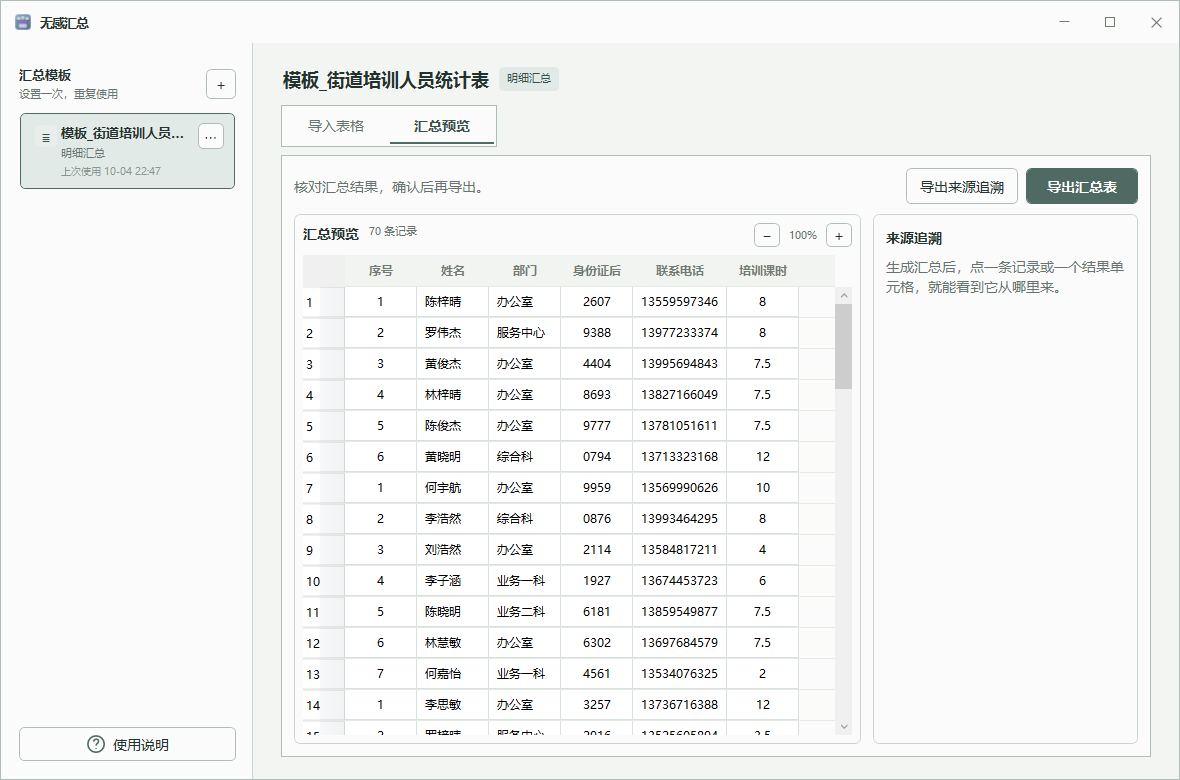This screenshot has width=1180, height=780.
Task: Select the 模板_街道培训人员 template in sidebar
Action: 127,151
